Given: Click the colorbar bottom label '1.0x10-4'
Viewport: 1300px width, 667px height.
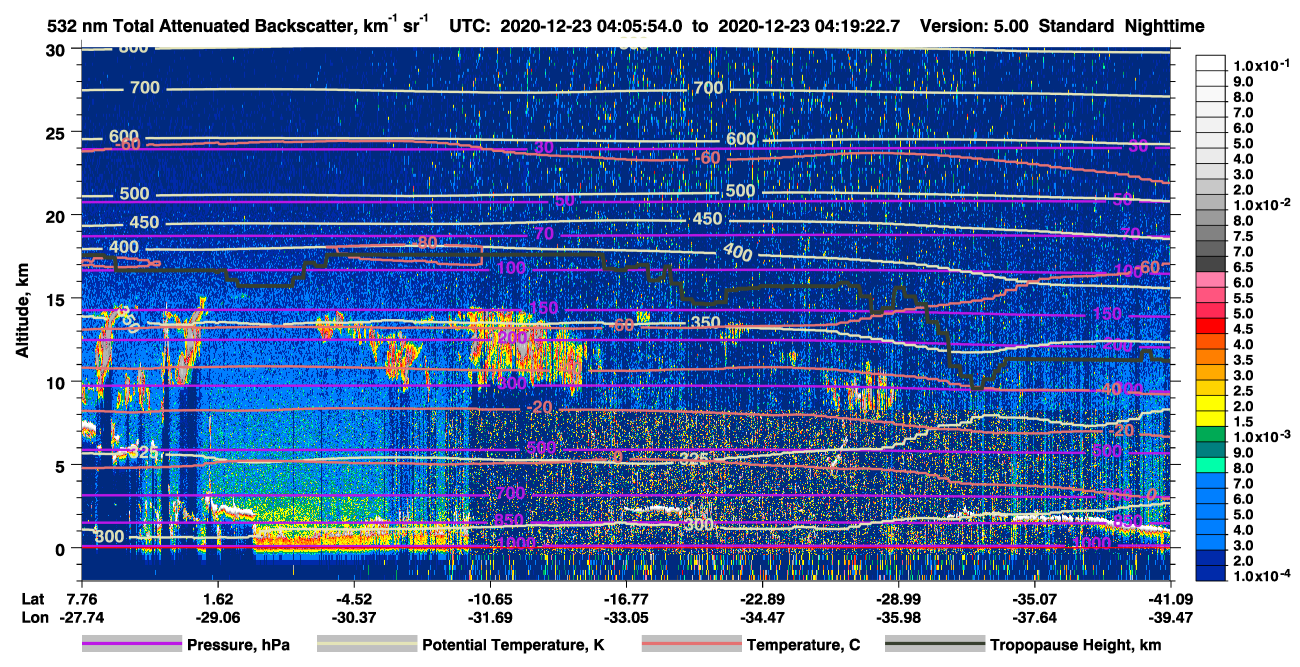Looking at the screenshot, I should (x=1263, y=576).
